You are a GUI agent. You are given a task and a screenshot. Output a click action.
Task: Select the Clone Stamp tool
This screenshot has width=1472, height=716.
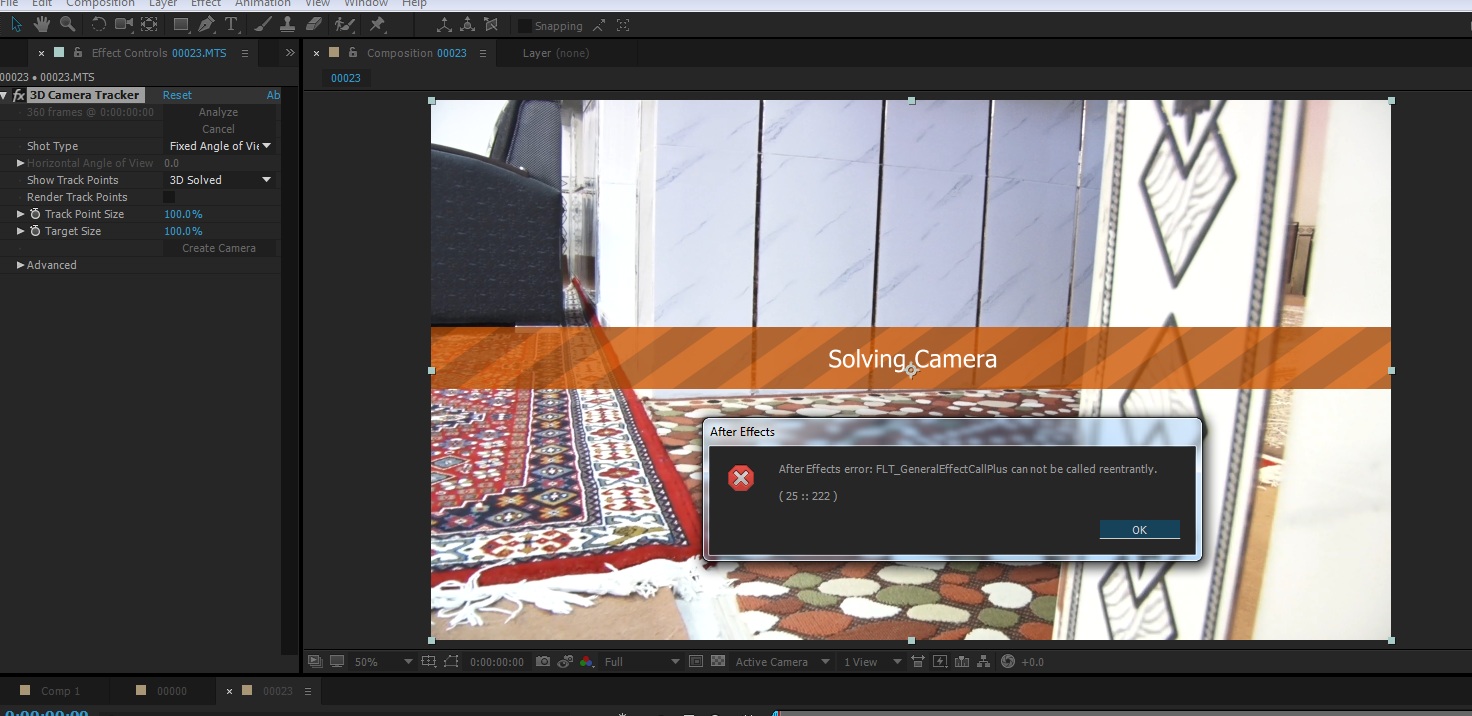[287, 24]
